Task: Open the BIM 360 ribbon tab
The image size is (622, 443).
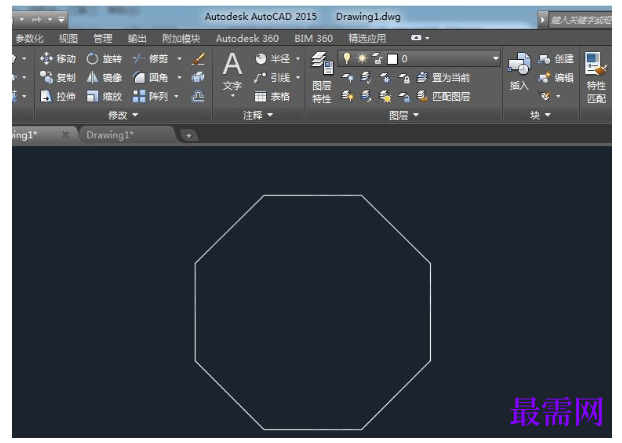Action: [313, 38]
